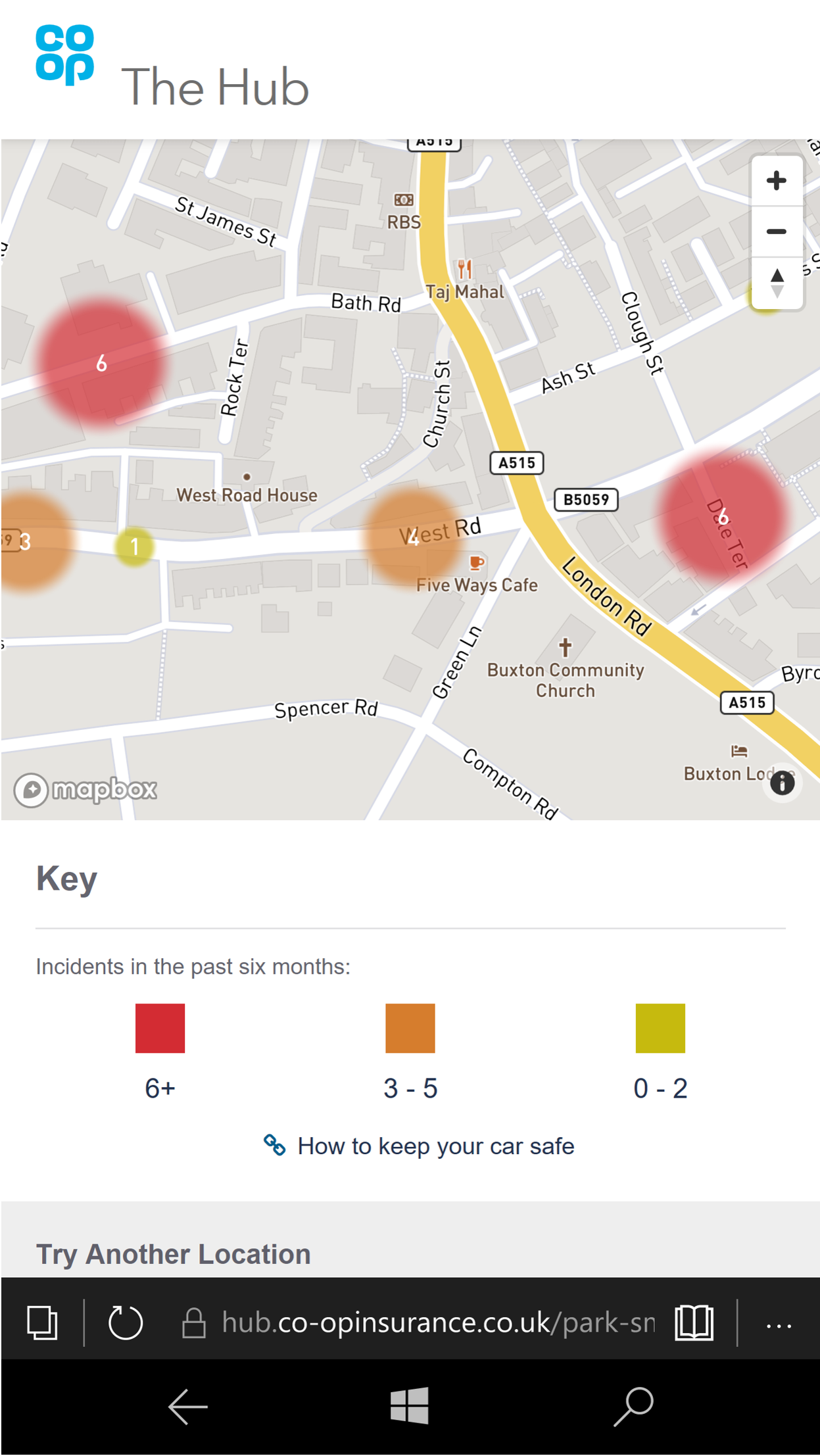Open the map attribution info icon

(x=782, y=783)
